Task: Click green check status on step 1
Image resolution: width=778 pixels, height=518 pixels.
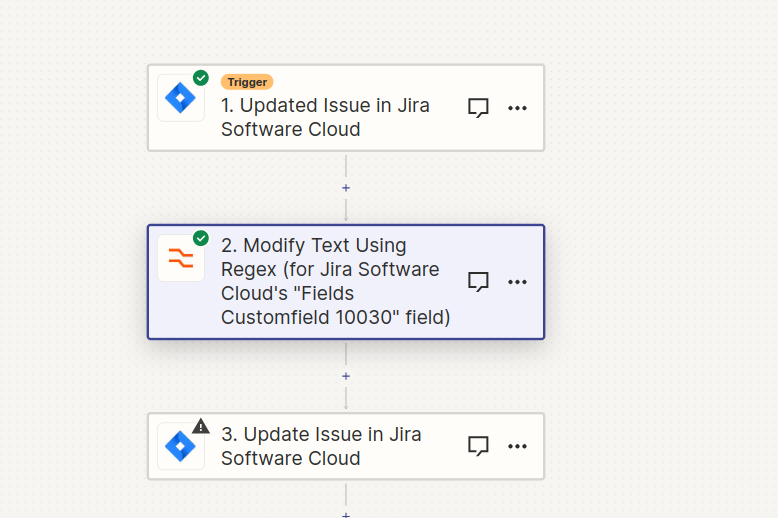Action: pos(201,78)
